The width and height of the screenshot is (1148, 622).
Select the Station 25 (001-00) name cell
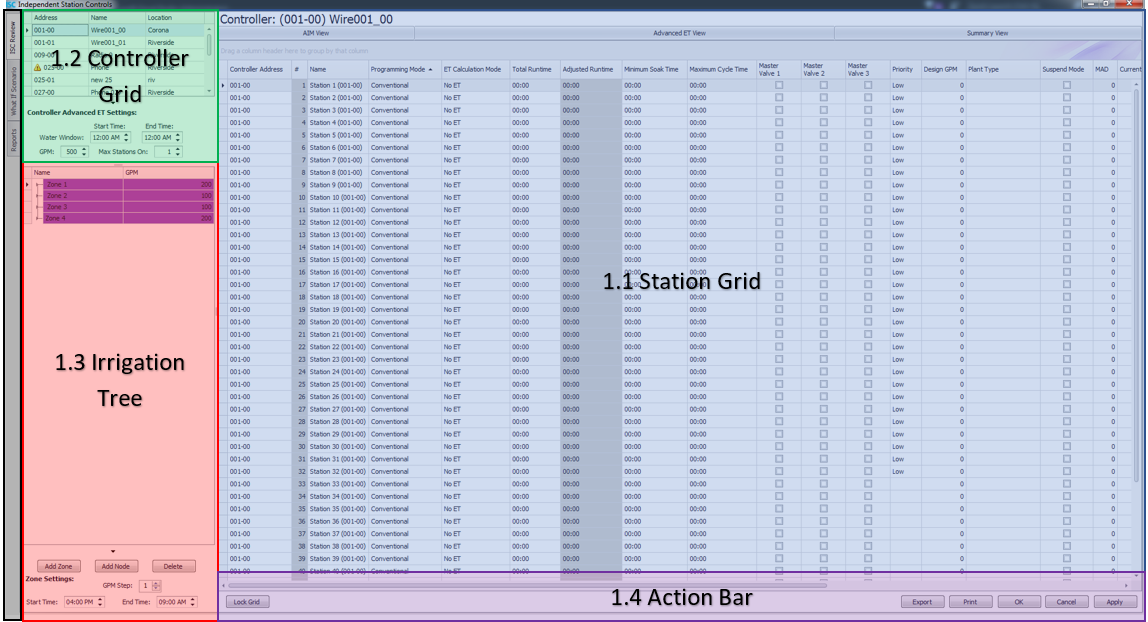(x=336, y=384)
